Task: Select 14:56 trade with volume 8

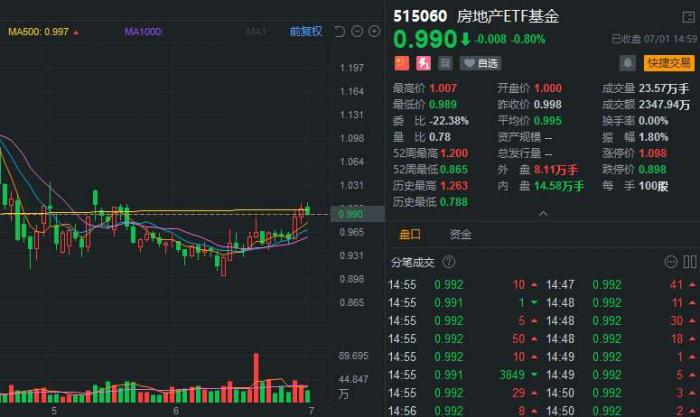Action: click(x=463, y=410)
